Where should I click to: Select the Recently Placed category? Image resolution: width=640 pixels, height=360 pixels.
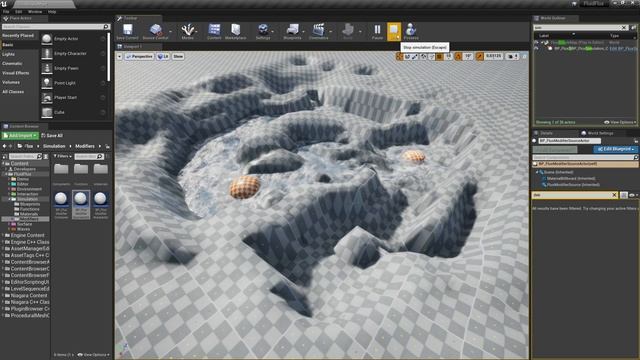point(19,36)
